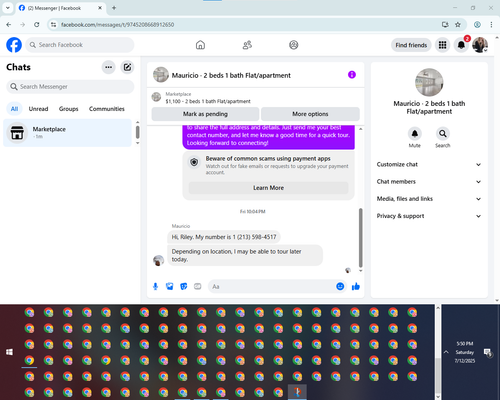Click the taskbar clock showing 5:50 PM
Viewport: 500px width, 400px height.
pyautogui.click(x=465, y=352)
